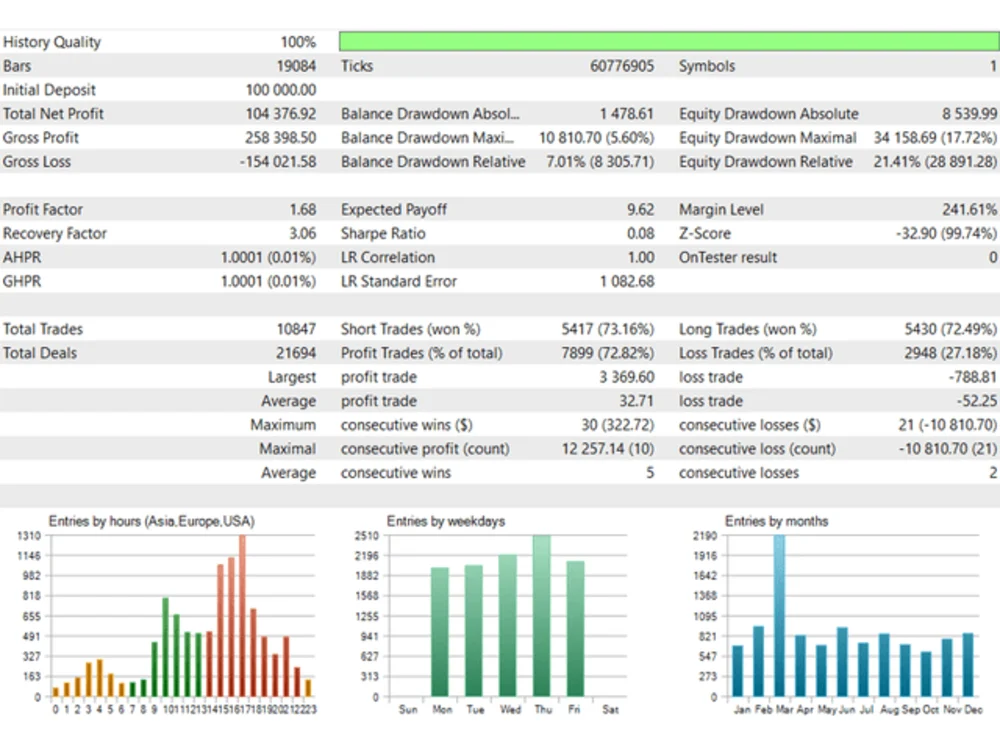This screenshot has width=1000, height=750.
Task: Click the LR Correlation value 1.00
Action: [x=640, y=257]
